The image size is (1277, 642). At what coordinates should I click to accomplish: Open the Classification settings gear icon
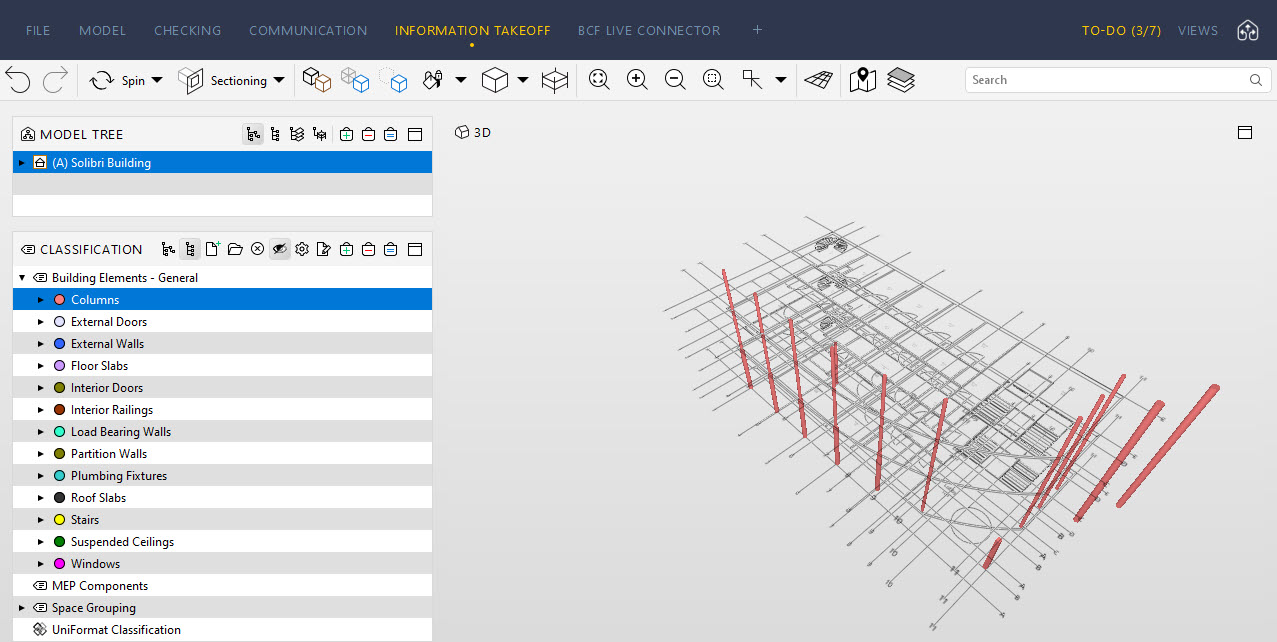302,249
